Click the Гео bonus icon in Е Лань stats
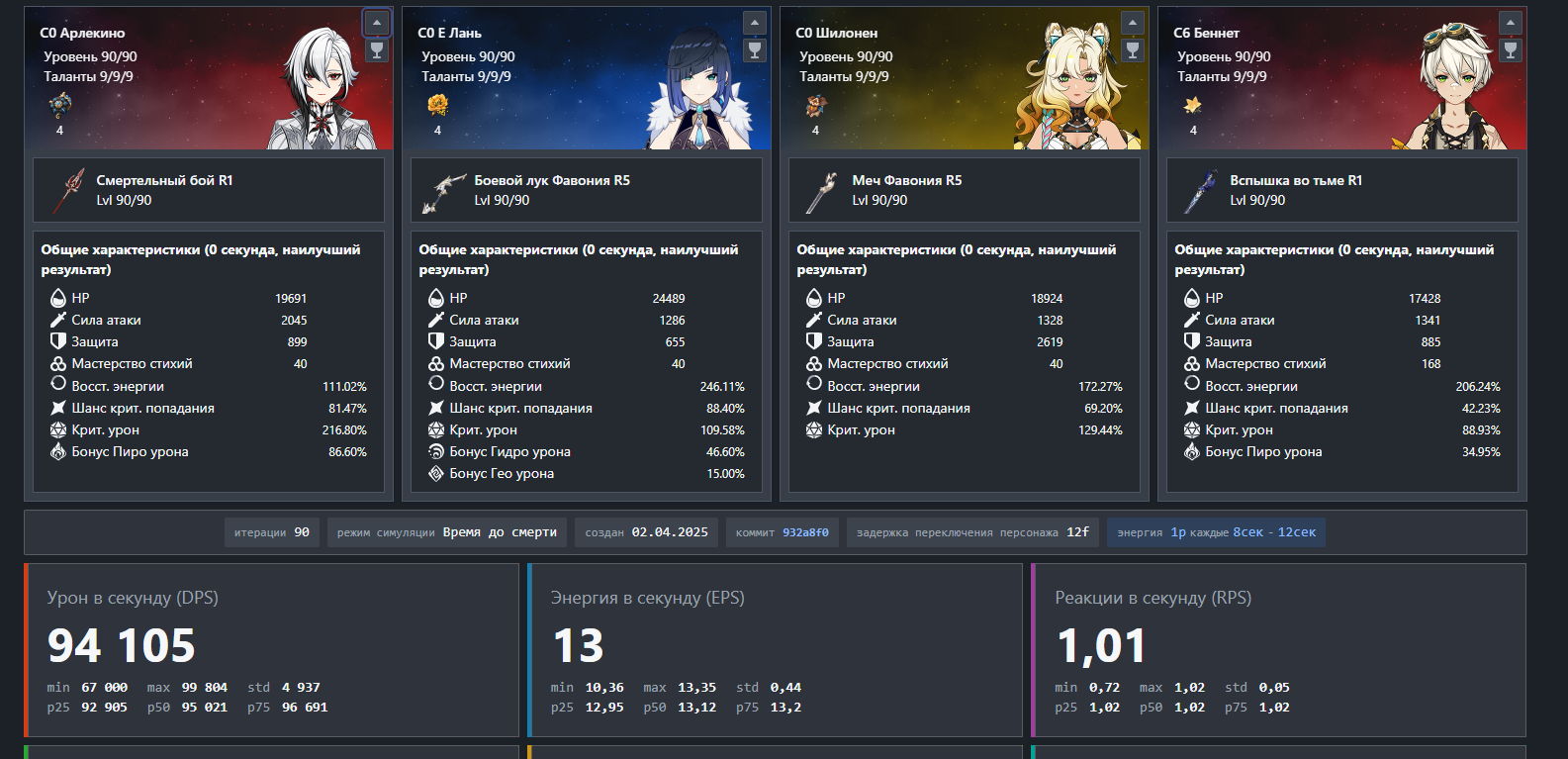This screenshot has height=759, width=1568. point(436,473)
